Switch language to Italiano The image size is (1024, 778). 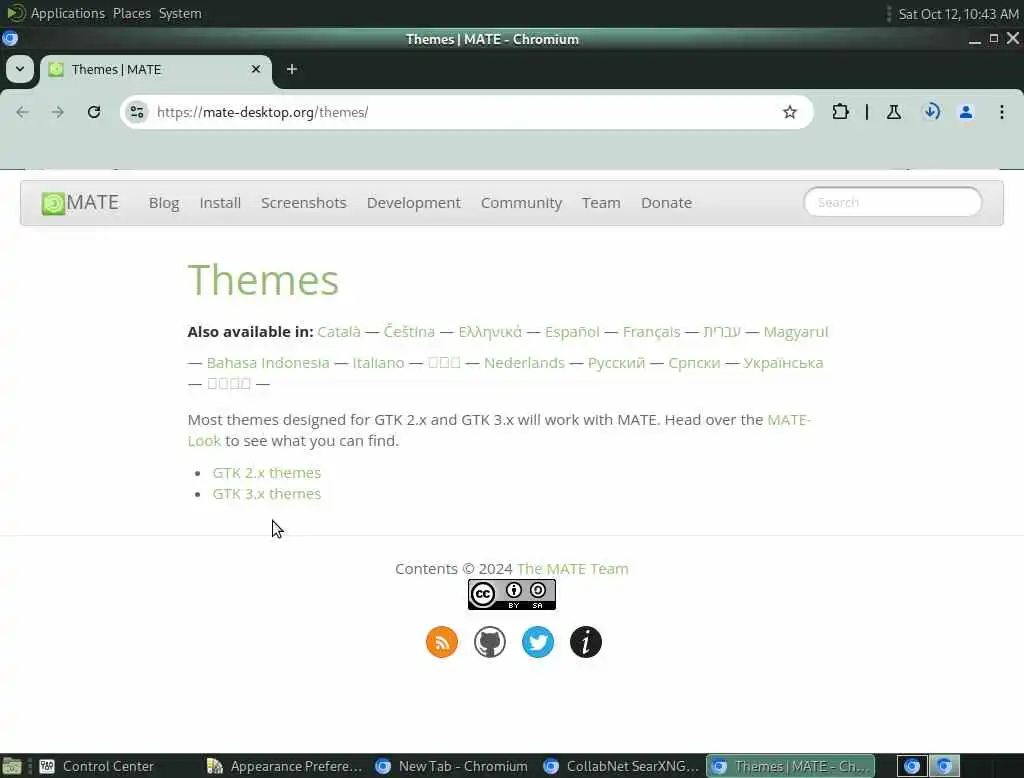(378, 363)
